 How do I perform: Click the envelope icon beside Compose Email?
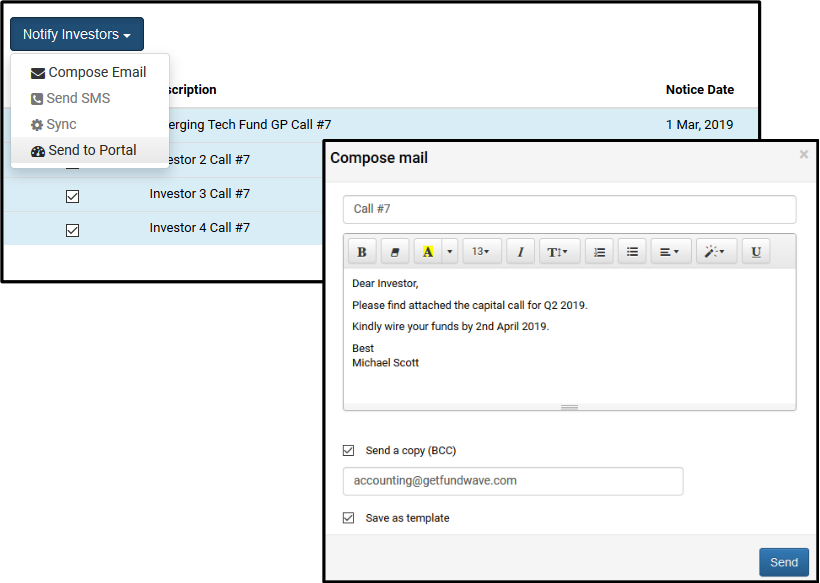coord(38,73)
